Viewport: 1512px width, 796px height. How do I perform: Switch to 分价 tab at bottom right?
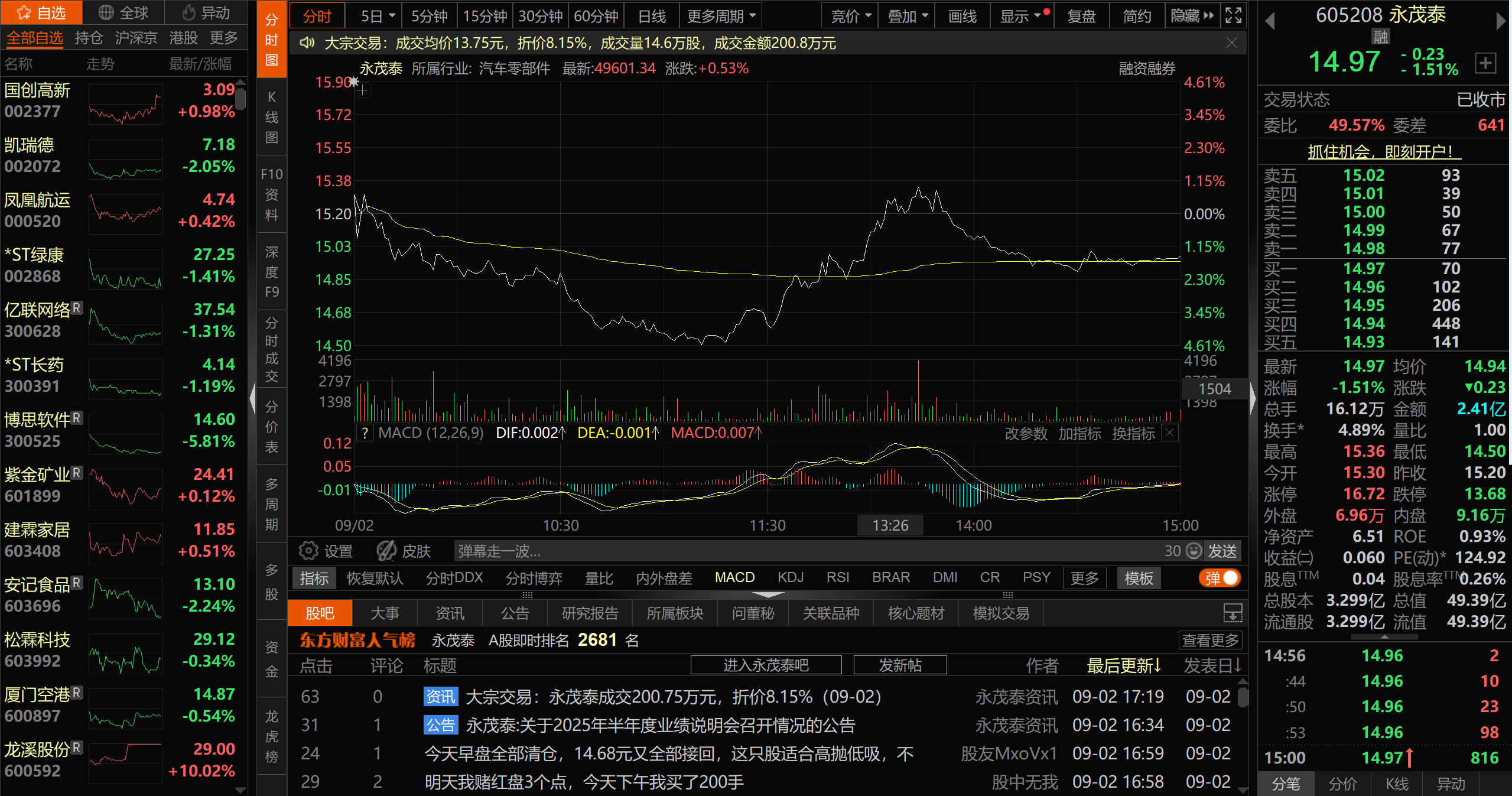click(1342, 784)
